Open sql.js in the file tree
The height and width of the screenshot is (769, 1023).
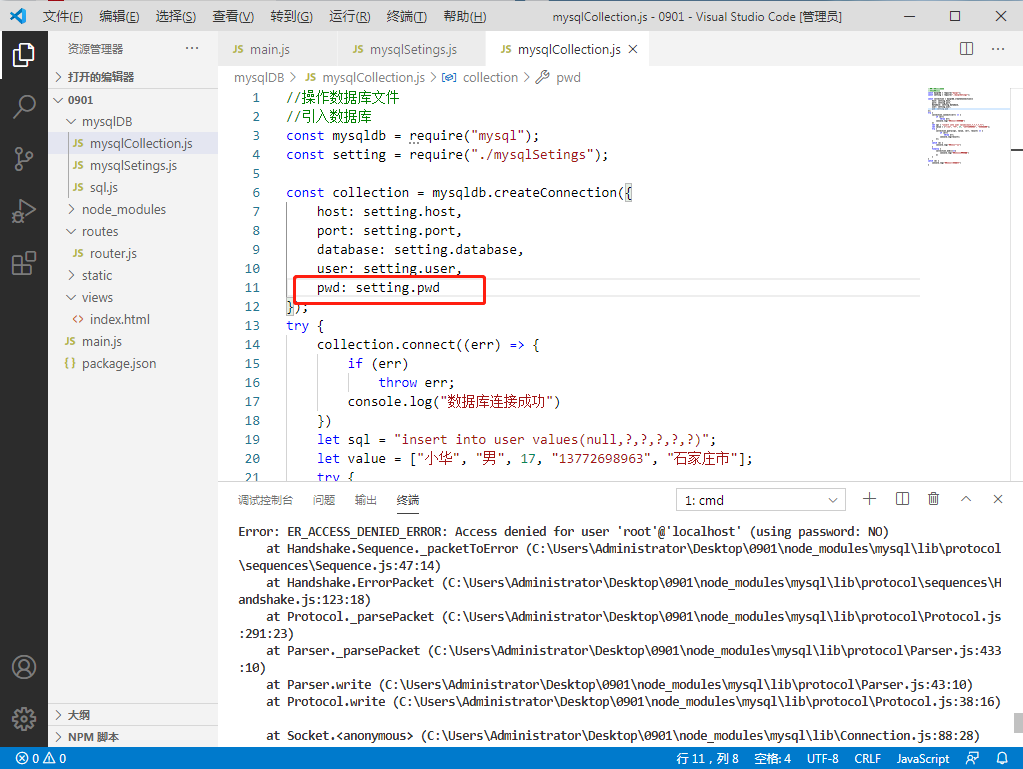tap(133, 187)
